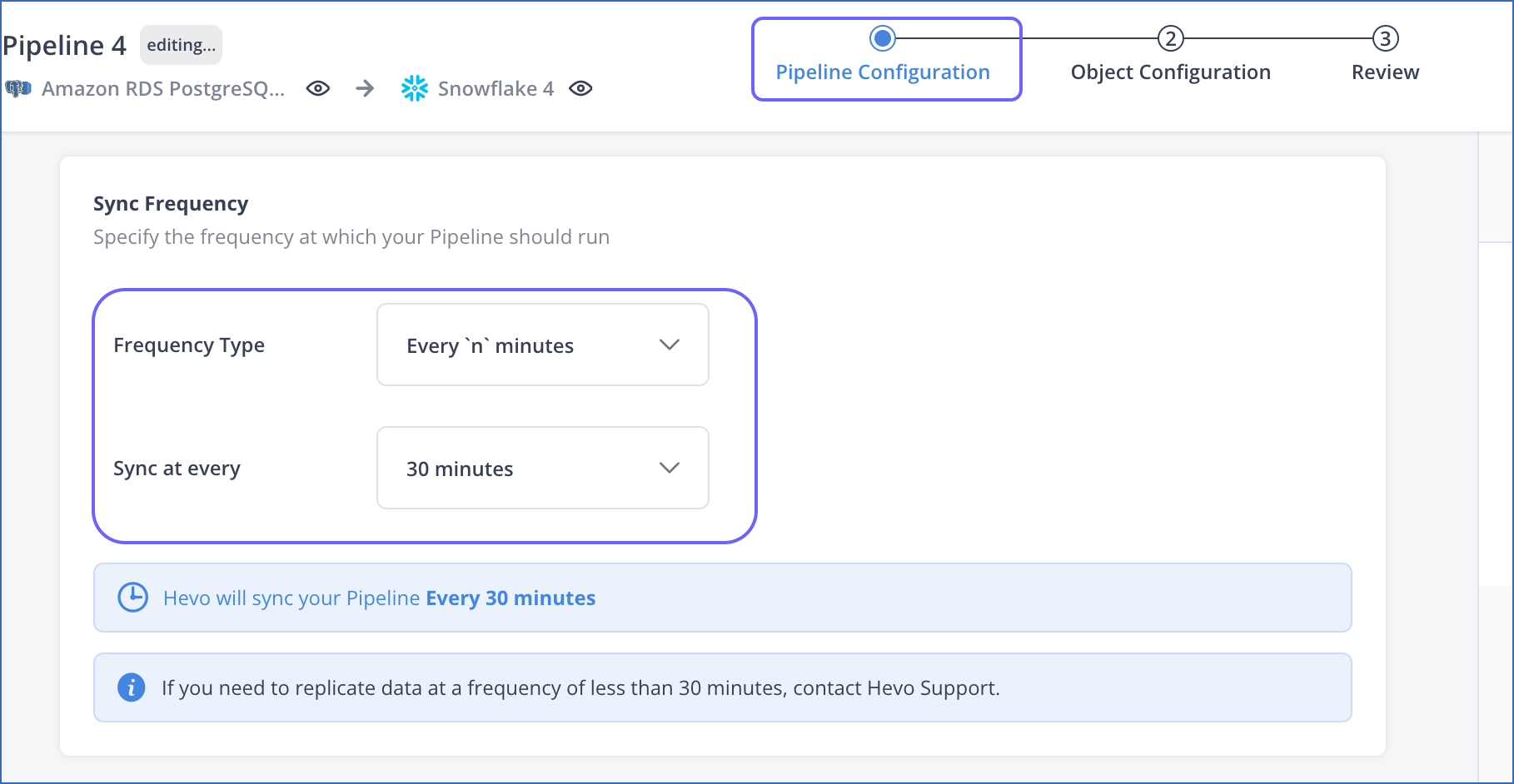Click the info icon beside the Hevo Support notice

click(131, 687)
